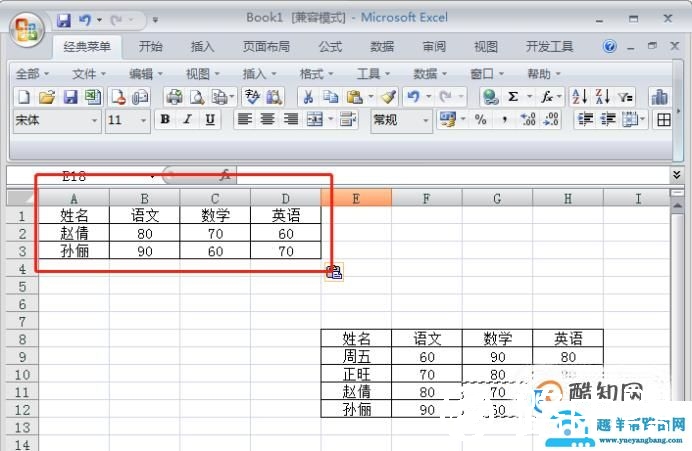
Task: Switch to the 开始 ribbon tab
Action: point(150,46)
